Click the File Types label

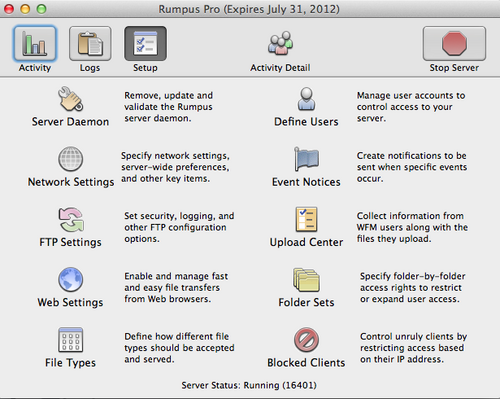[x=70, y=363]
